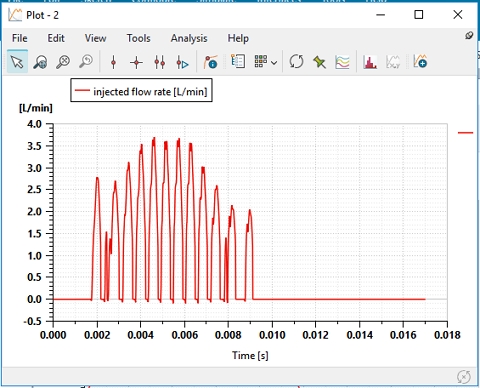Click the red curve marker right of plot
Image resolution: width=480 pixels, height=388 pixels.
click(465, 133)
